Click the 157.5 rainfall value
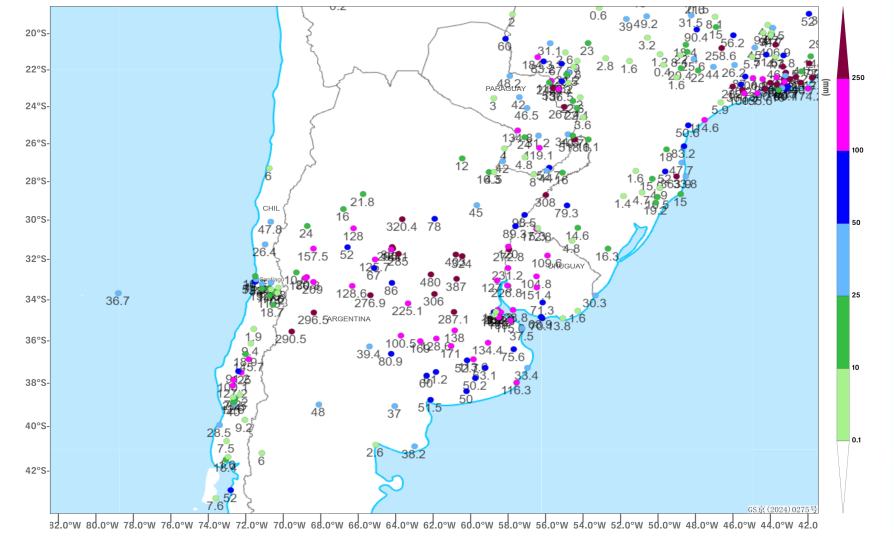The width and height of the screenshot is (894, 543). 312,257
